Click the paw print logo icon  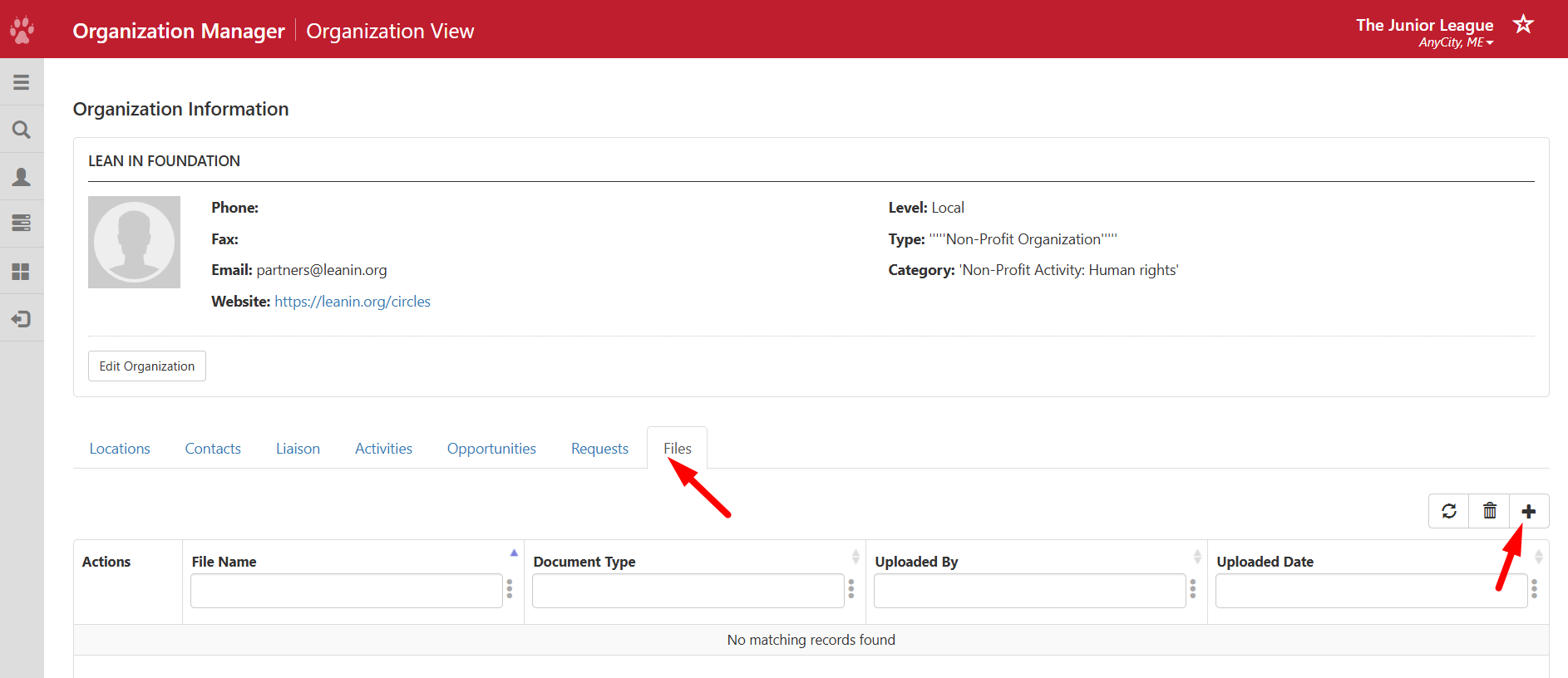tap(22, 30)
